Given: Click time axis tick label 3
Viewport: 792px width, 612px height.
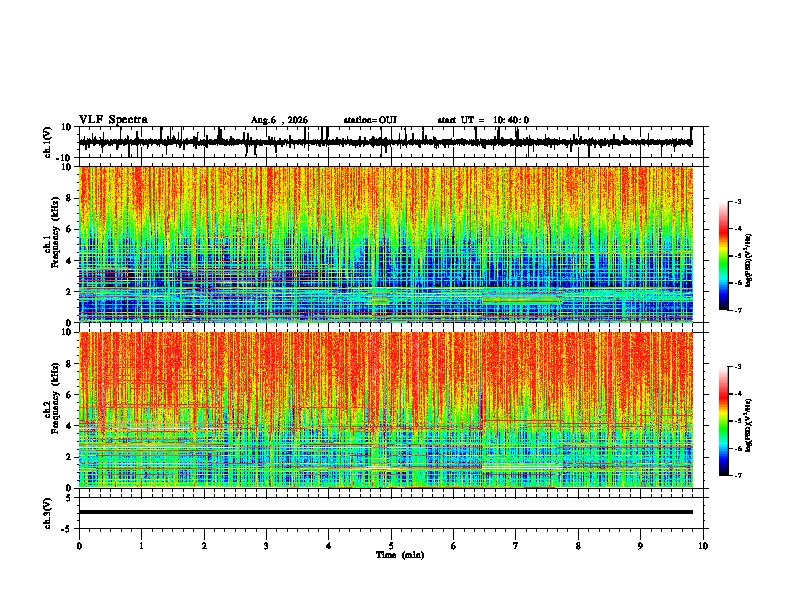Looking at the screenshot, I should click(x=266, y=546).
